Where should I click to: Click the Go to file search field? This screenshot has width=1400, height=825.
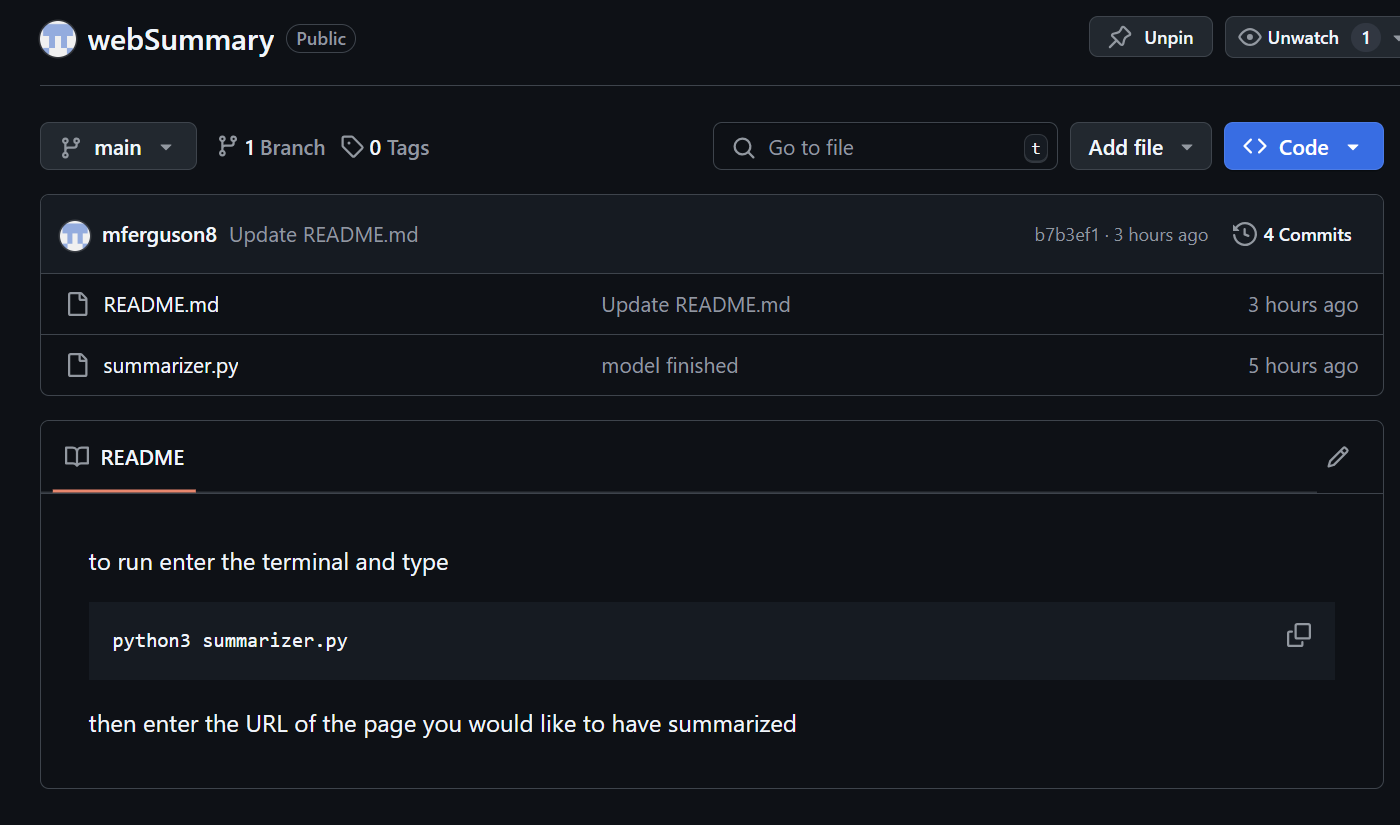[884, 147]
